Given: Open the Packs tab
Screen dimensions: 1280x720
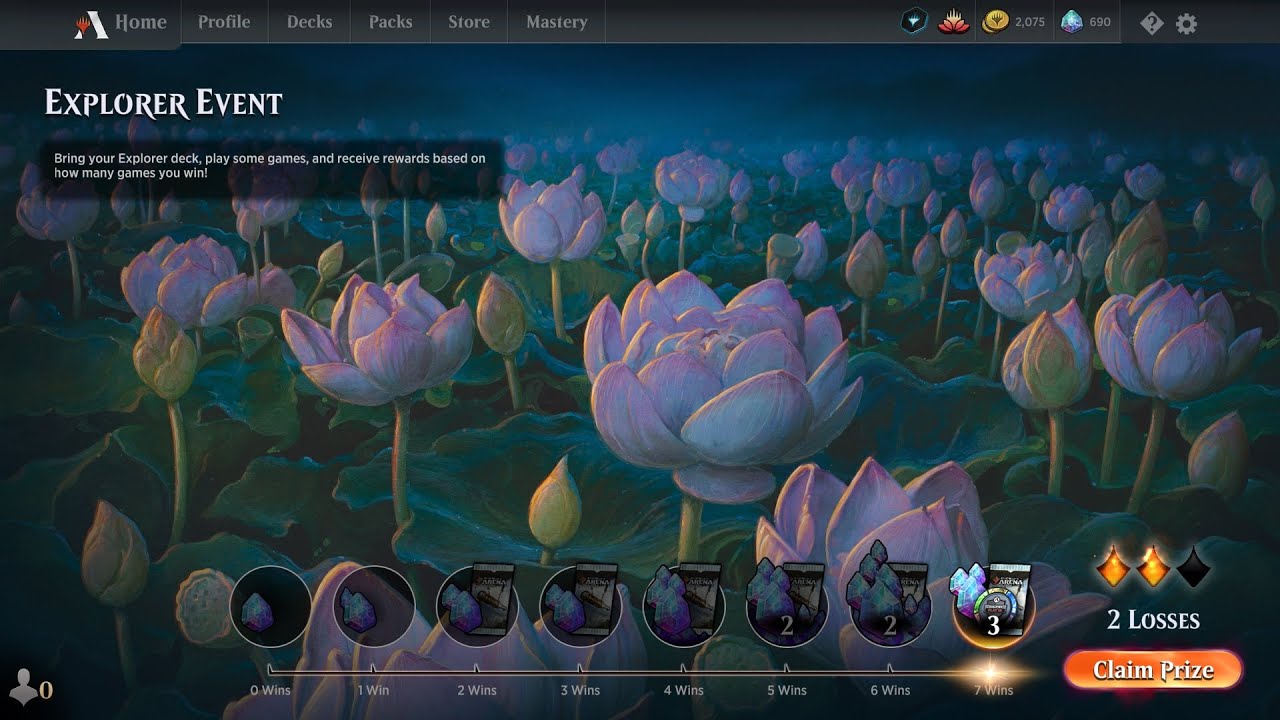Looking at the screenshot, I should 390,23.
